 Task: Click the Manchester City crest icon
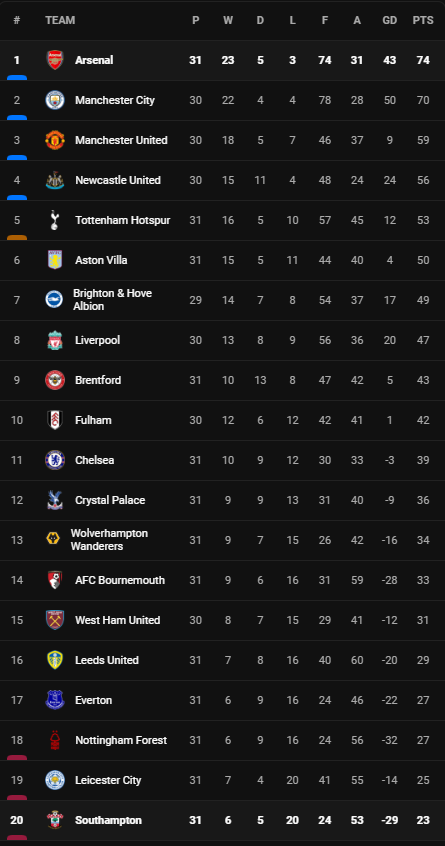tap(54, 100)
